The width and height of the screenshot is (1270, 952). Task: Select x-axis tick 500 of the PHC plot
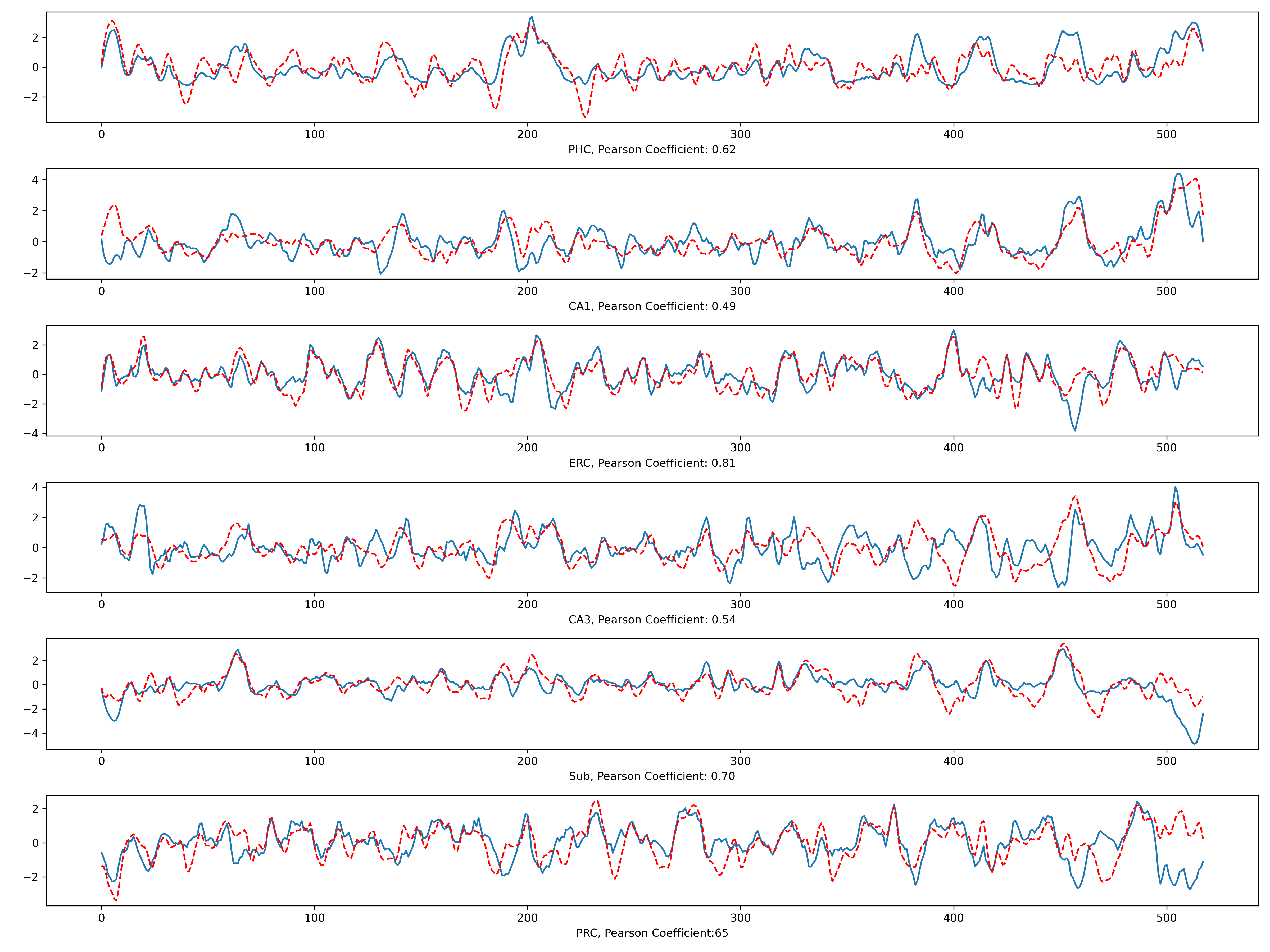(x=1166, y=134)
